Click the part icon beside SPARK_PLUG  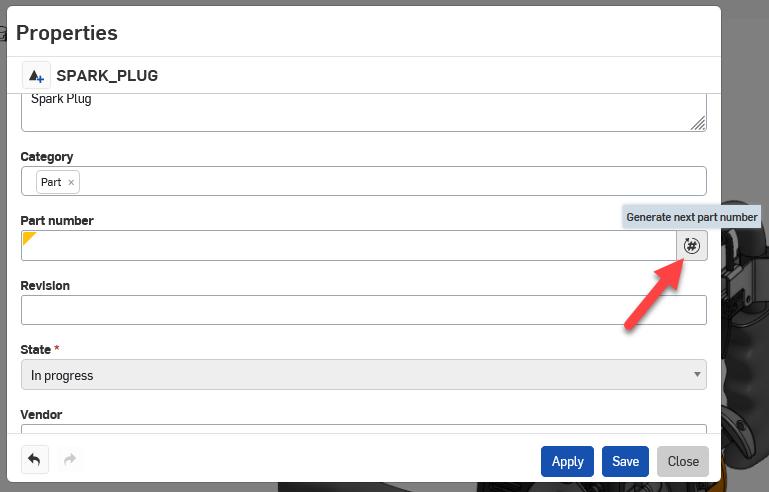click(36, 75)
